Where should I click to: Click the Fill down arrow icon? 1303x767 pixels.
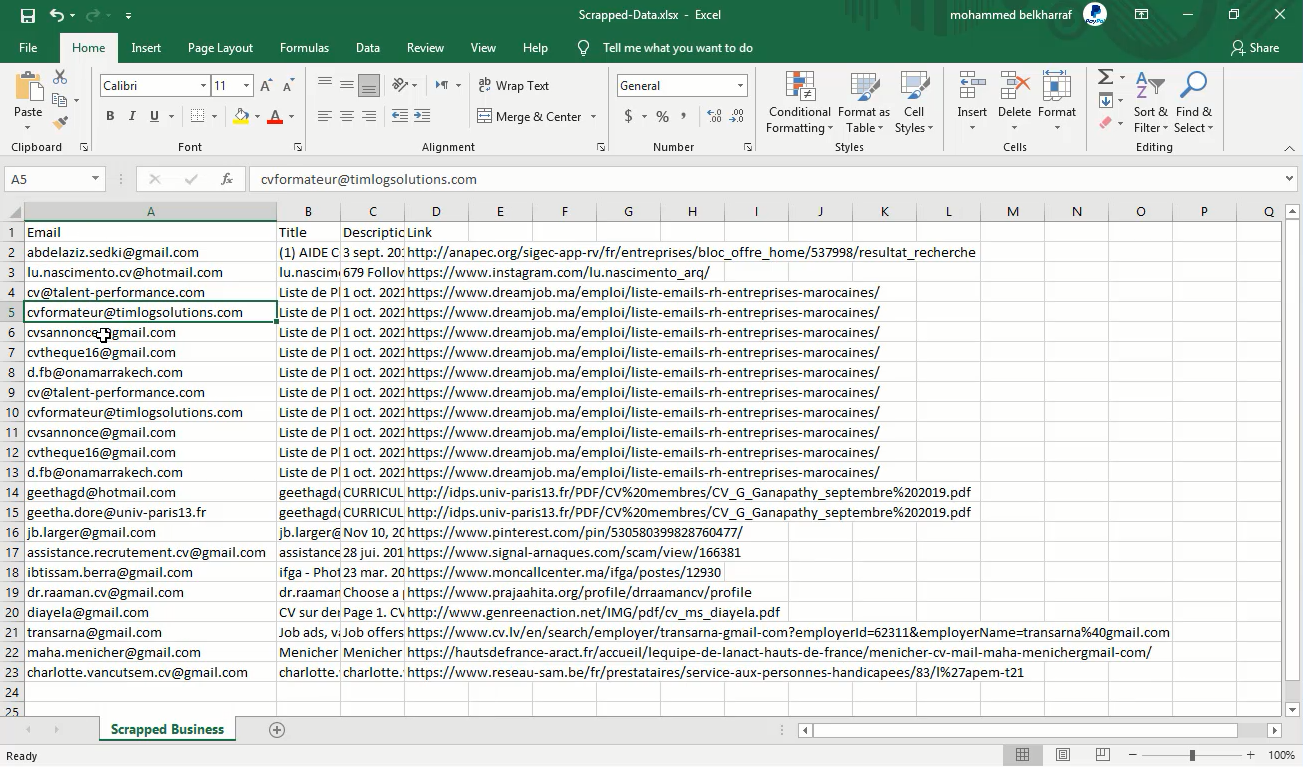click(1105, 100)
